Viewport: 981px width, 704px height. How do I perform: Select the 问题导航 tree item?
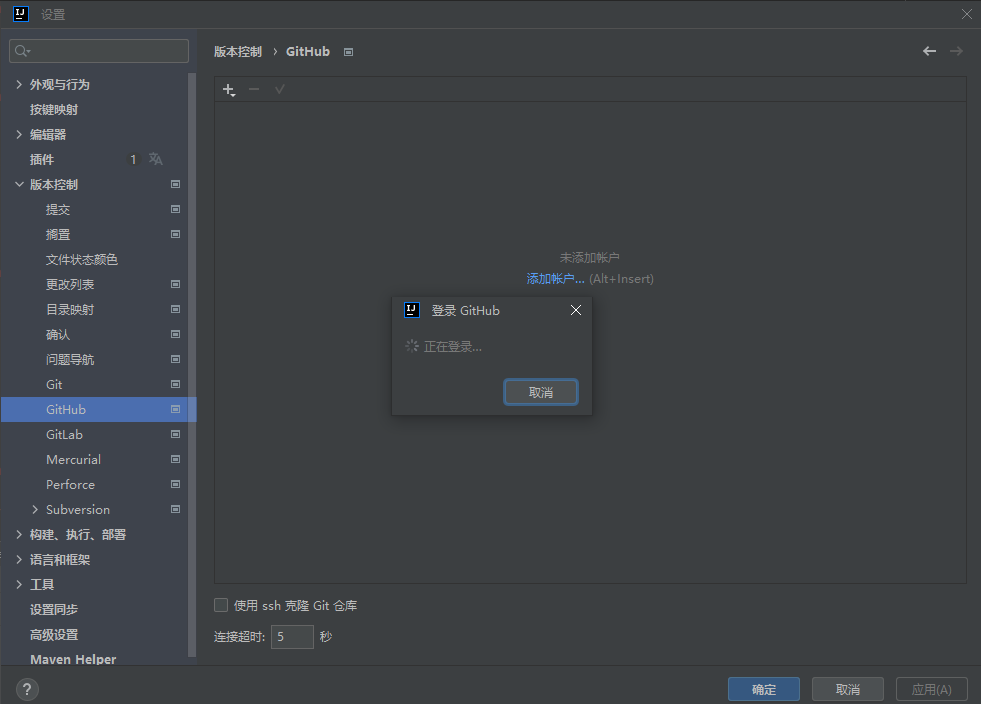coord(70,360)
